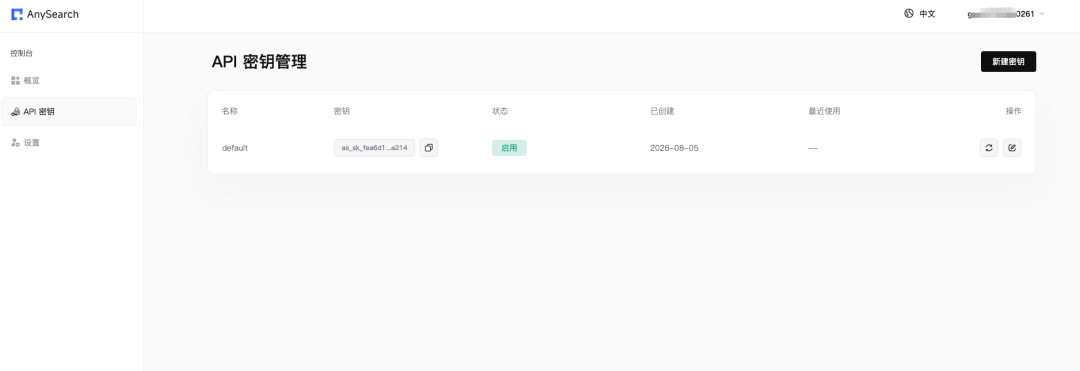The height and width of the screenshot is (371, 1080).
Task: Regenerate the default key with refresh icon
Action: click(989, 147)
